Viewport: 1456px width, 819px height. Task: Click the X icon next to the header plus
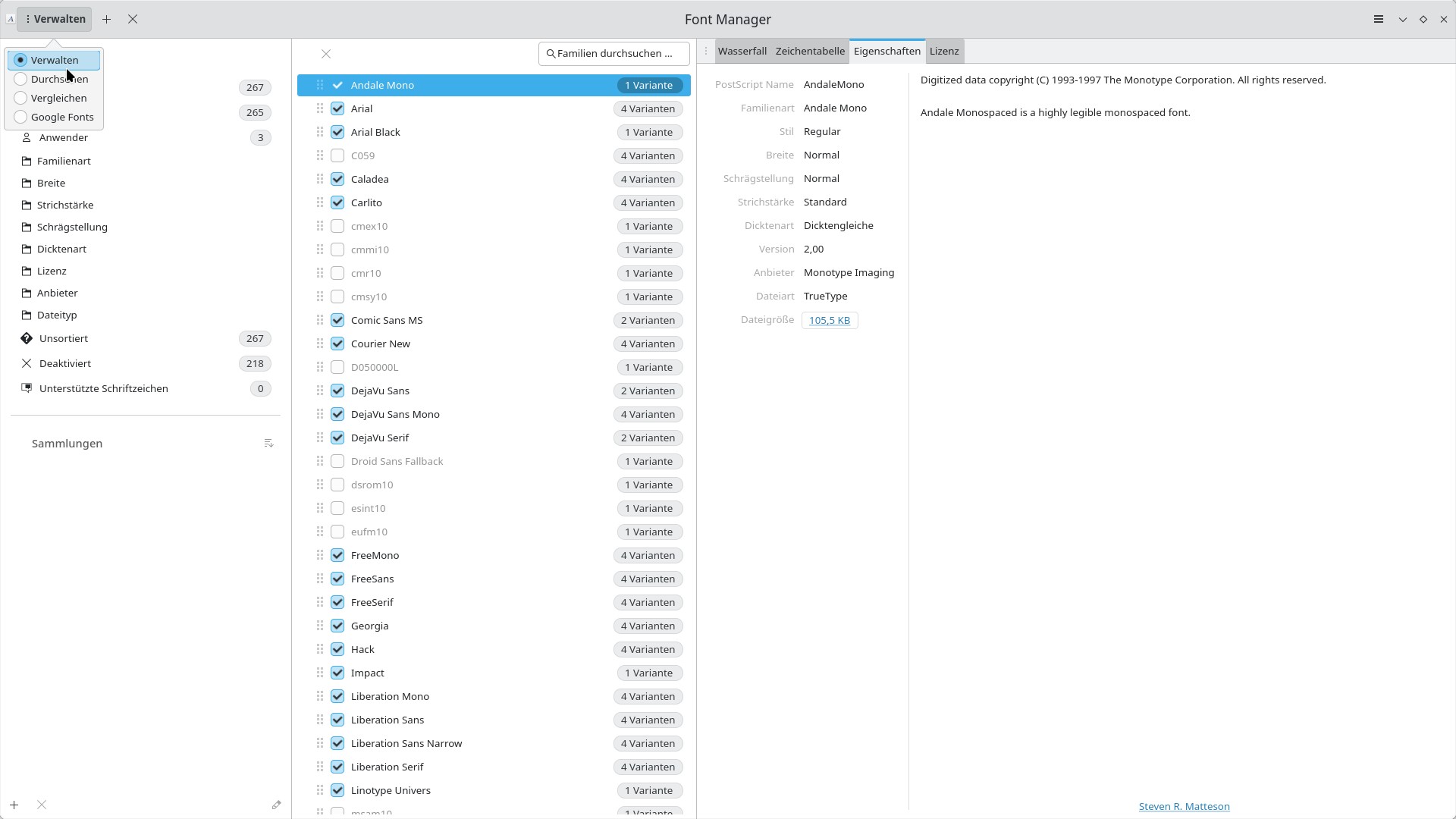133,20
